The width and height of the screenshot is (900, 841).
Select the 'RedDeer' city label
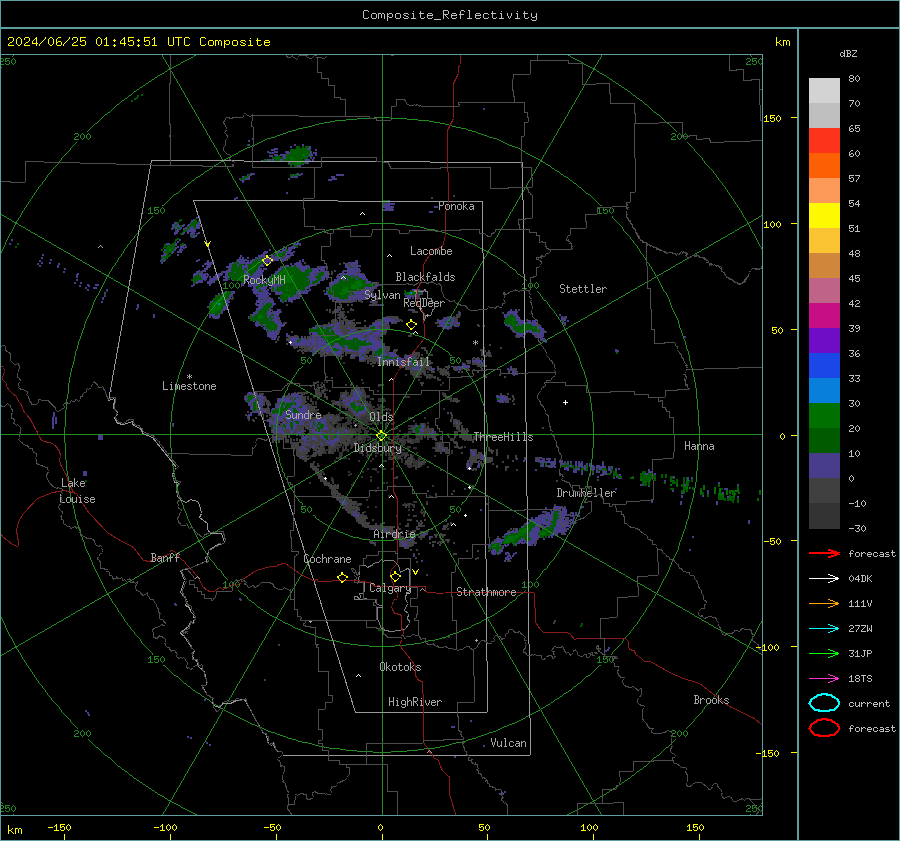pyautogui.click(x=424, y=303)
